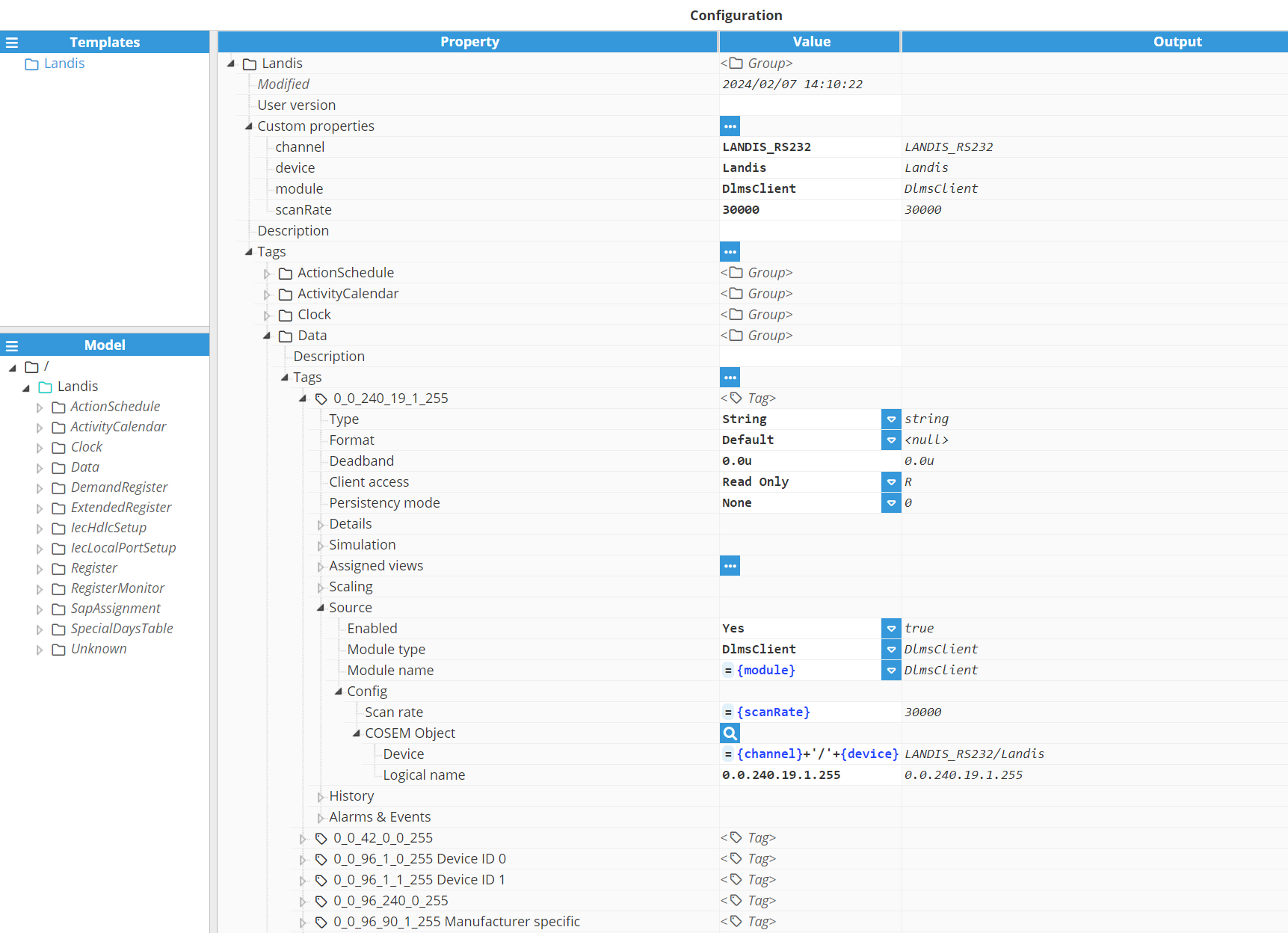Collapse the Landis node in Model tree
Screen dimensions: 1288x933
tap(26, 387)
